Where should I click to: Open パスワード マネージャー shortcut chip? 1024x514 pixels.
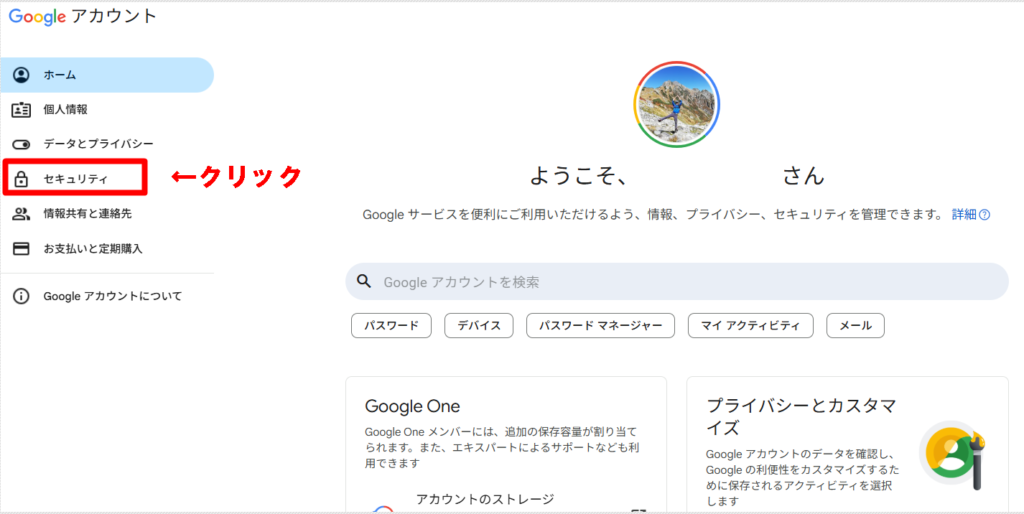600,326
